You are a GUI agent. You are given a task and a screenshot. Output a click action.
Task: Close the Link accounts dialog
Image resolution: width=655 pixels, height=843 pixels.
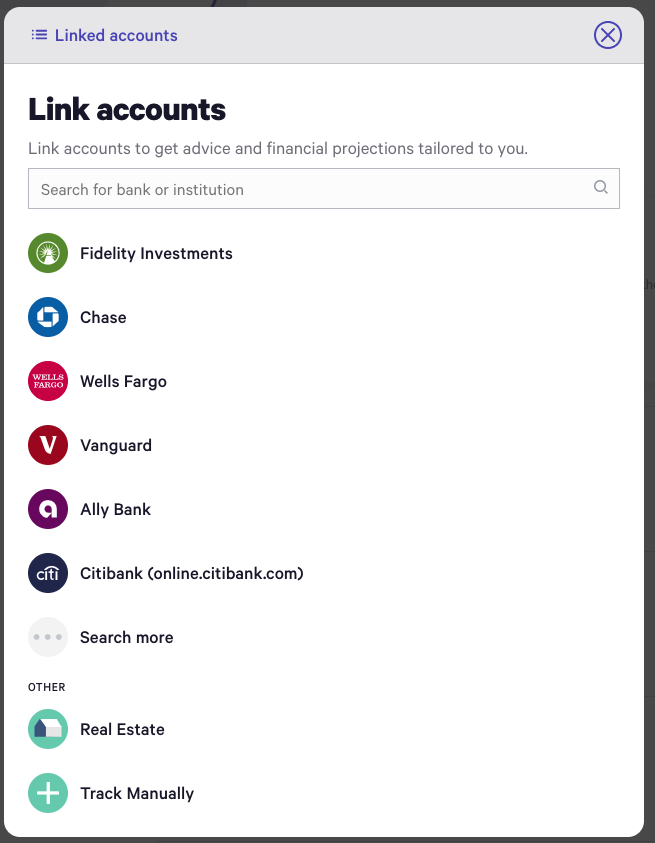point(608,35)
